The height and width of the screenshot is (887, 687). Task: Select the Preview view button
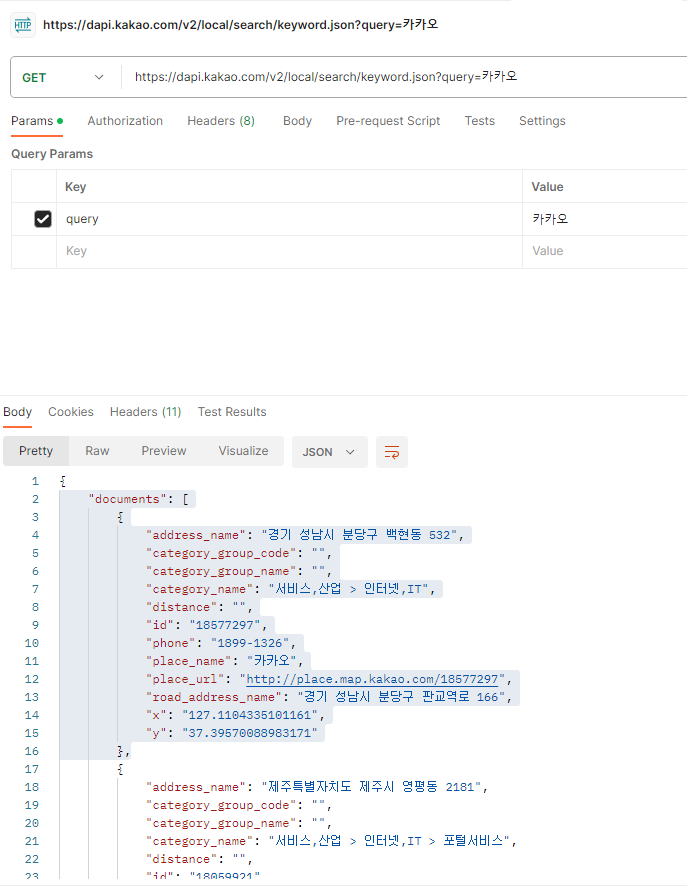click(164, 451)
